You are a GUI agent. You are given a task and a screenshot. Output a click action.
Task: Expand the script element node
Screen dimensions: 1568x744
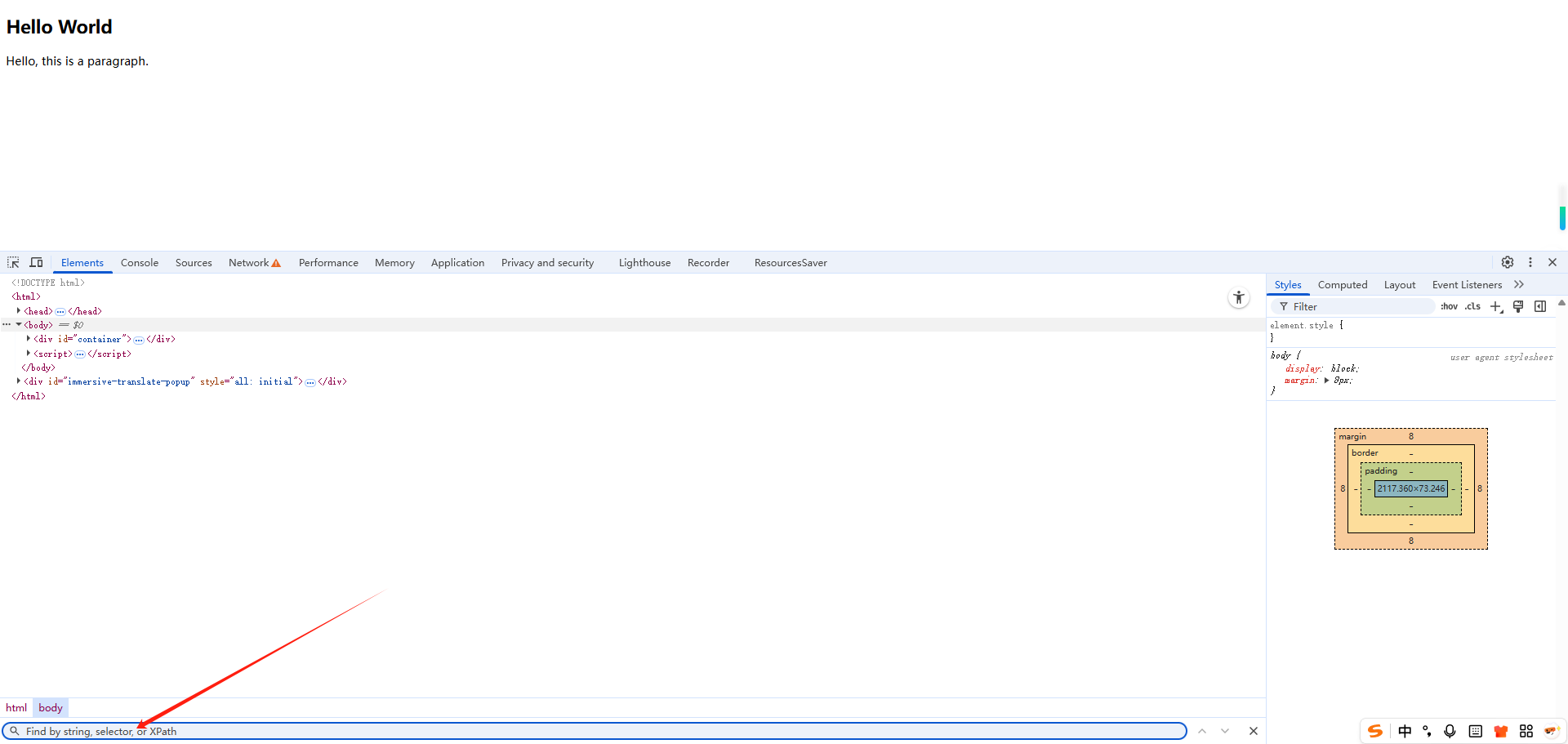(x=29, y=353)
